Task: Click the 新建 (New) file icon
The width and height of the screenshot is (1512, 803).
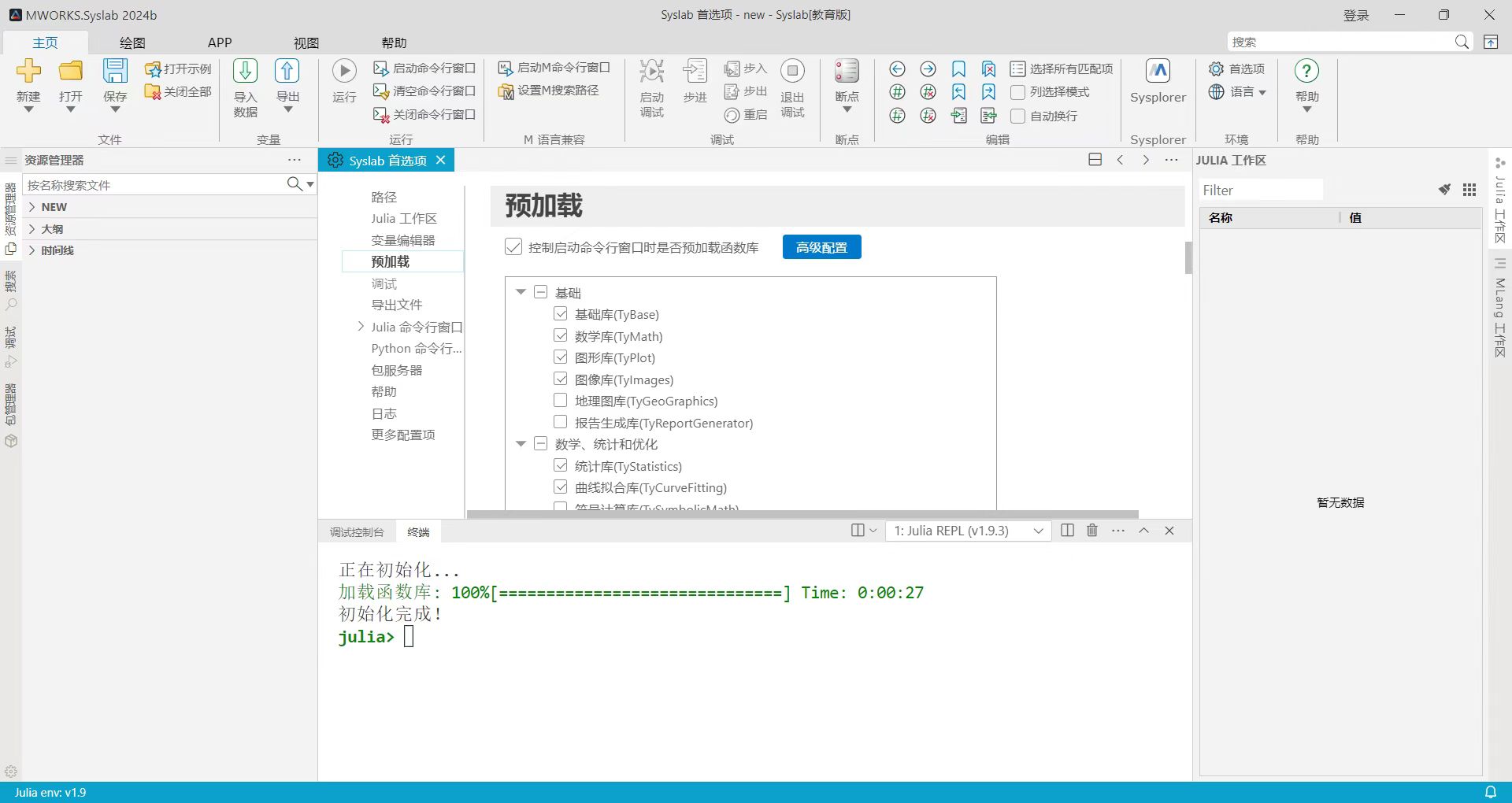Action: tap(28, 71)
